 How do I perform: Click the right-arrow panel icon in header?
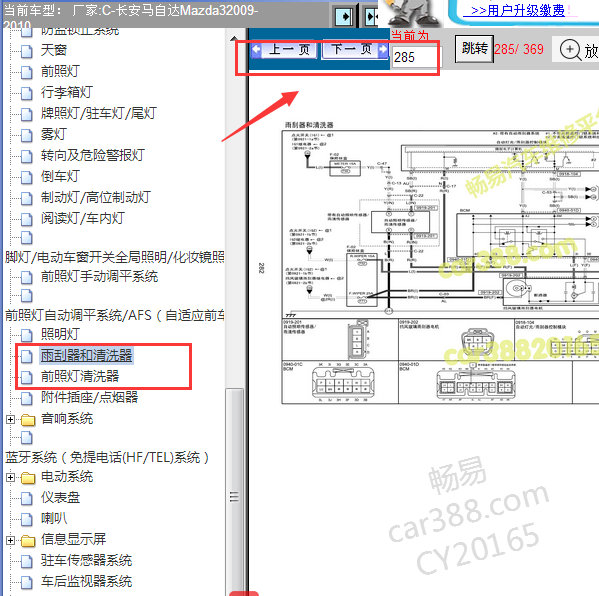[x=344, y=16]
